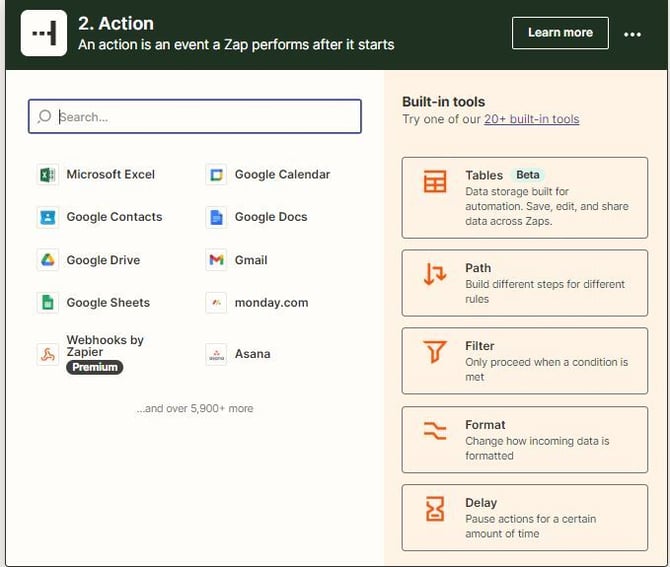Choose the Google Contacts icon
Screen dimensions: 670x567
(47, 217)
